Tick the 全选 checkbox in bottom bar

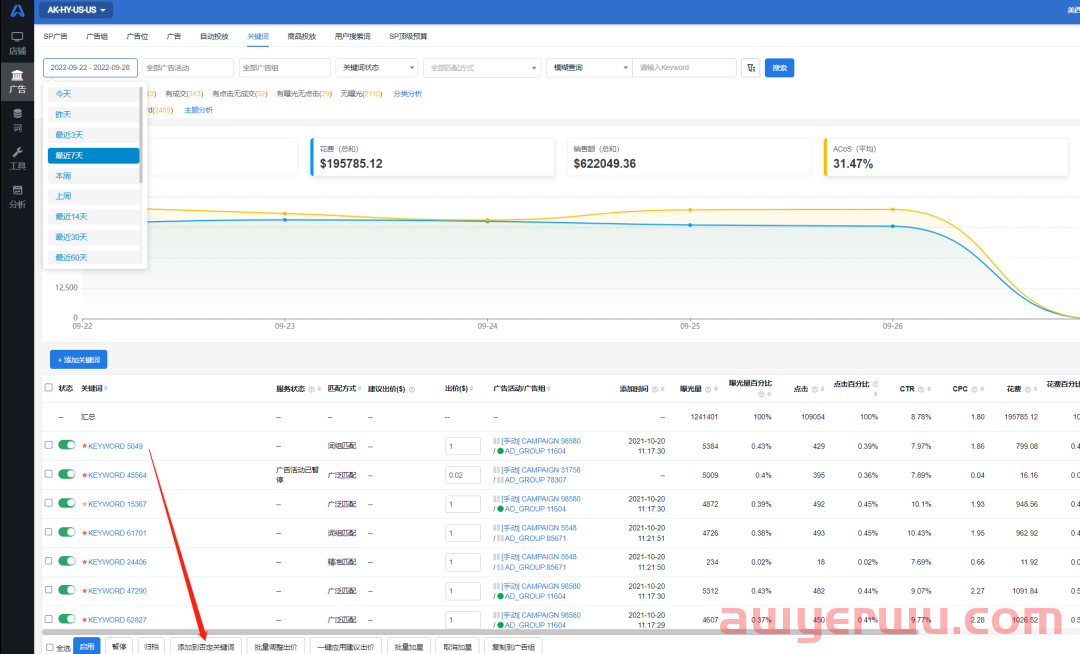point(50,647)
